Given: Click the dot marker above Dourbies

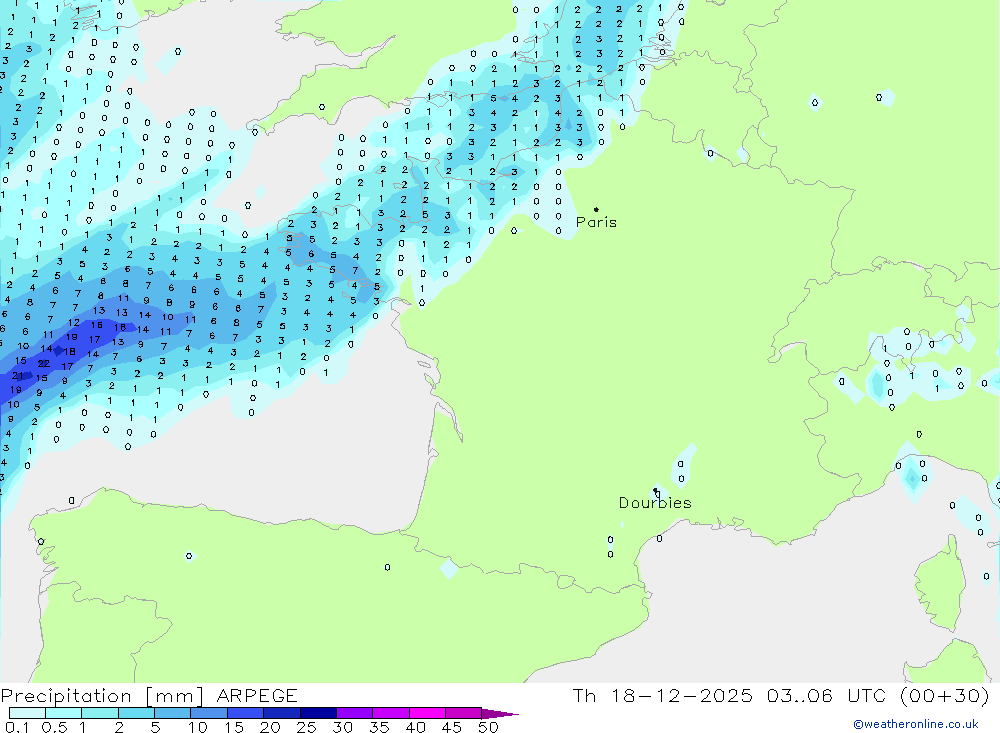Looking at the screenshot, I should [x=656, y=491].
